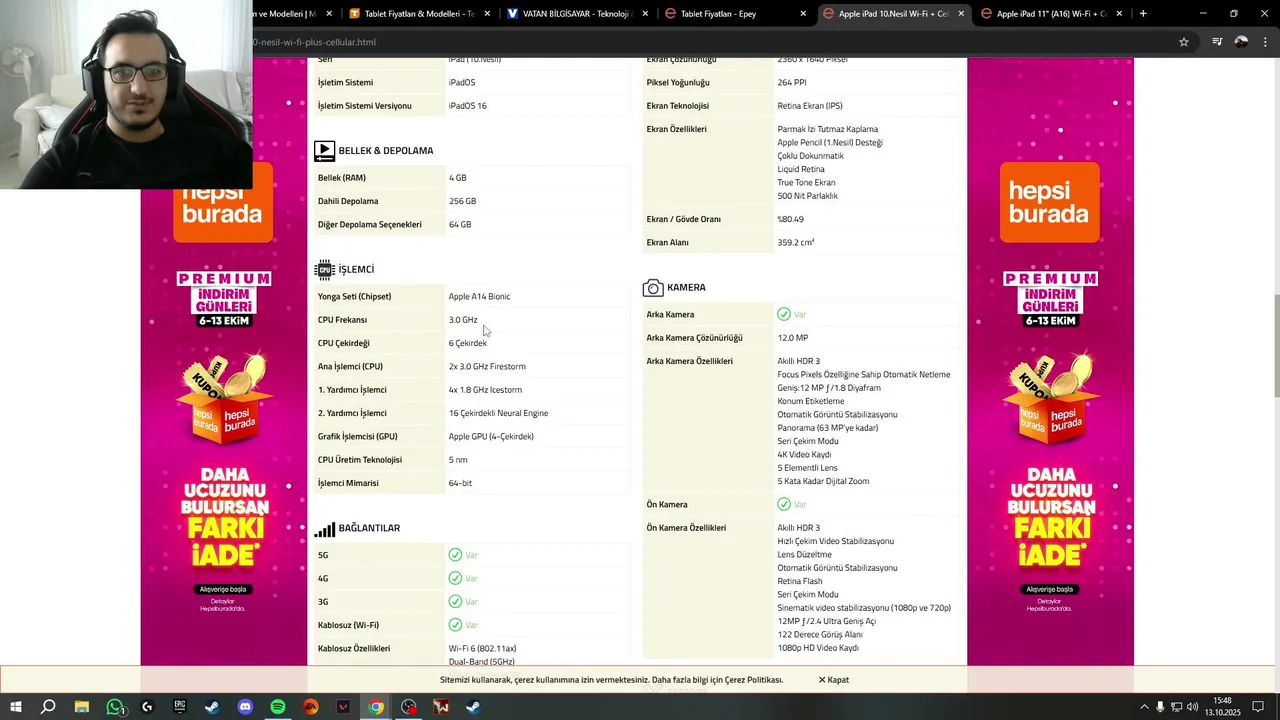
Task: Click the microphone tray icon
Action: click(x=1160, y=707)
